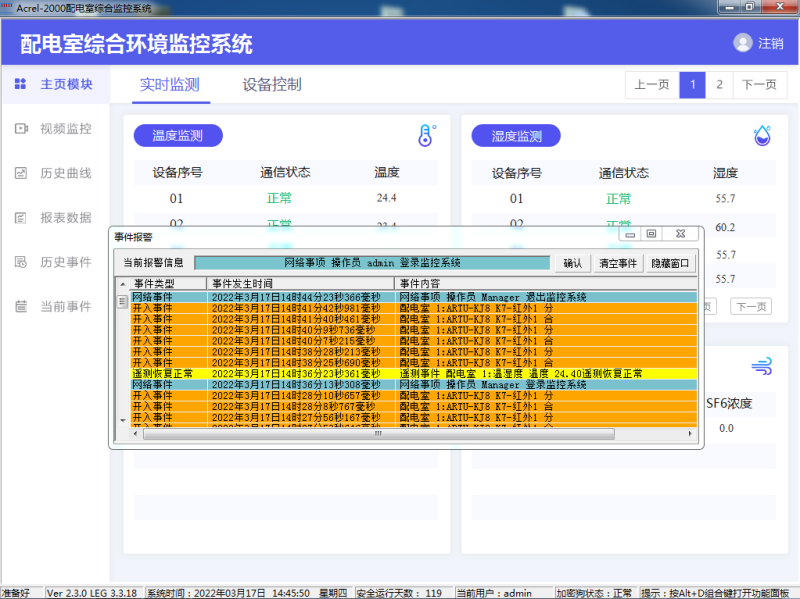This screenshot has width=800, height=599.
Task: Select 网络事件 row at 14时44分23秒
Action: click(x=414, y=297)
